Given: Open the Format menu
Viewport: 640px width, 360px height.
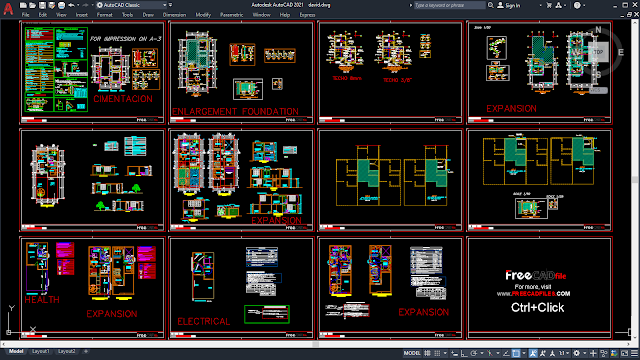Looking at the screenshot, I should tap(104, 15).
